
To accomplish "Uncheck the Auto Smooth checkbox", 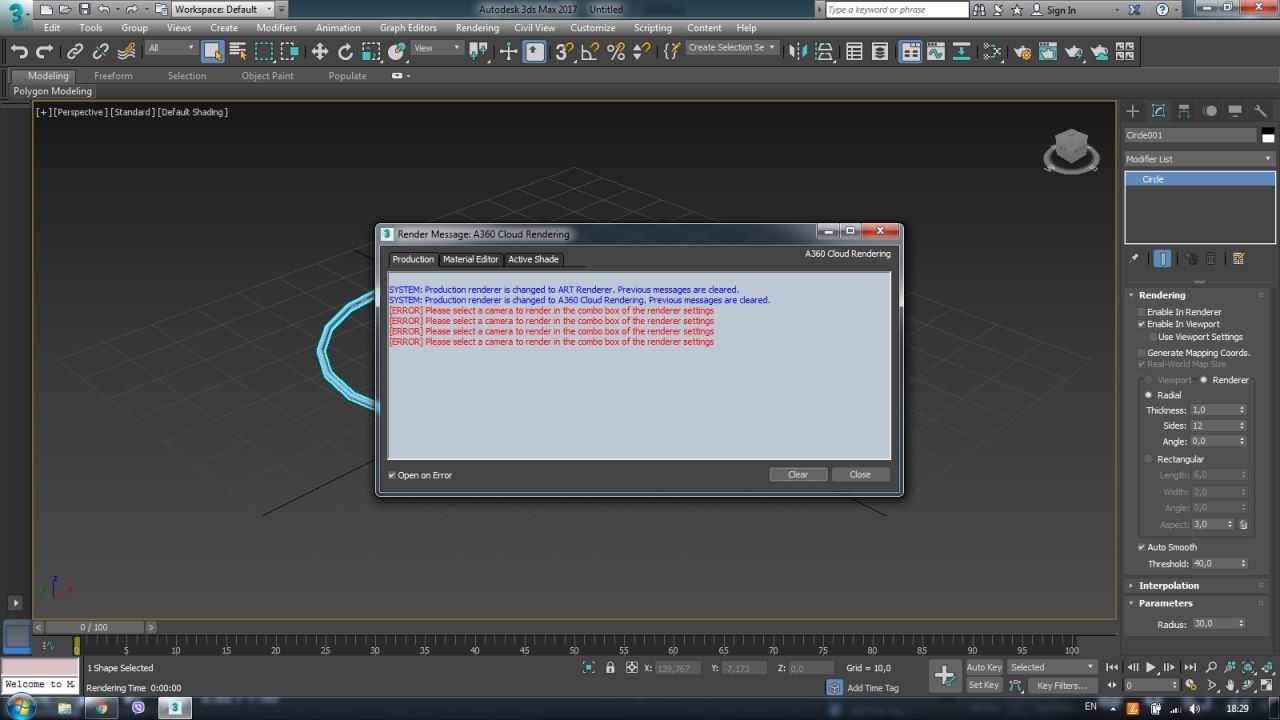I will (1141, 547).
